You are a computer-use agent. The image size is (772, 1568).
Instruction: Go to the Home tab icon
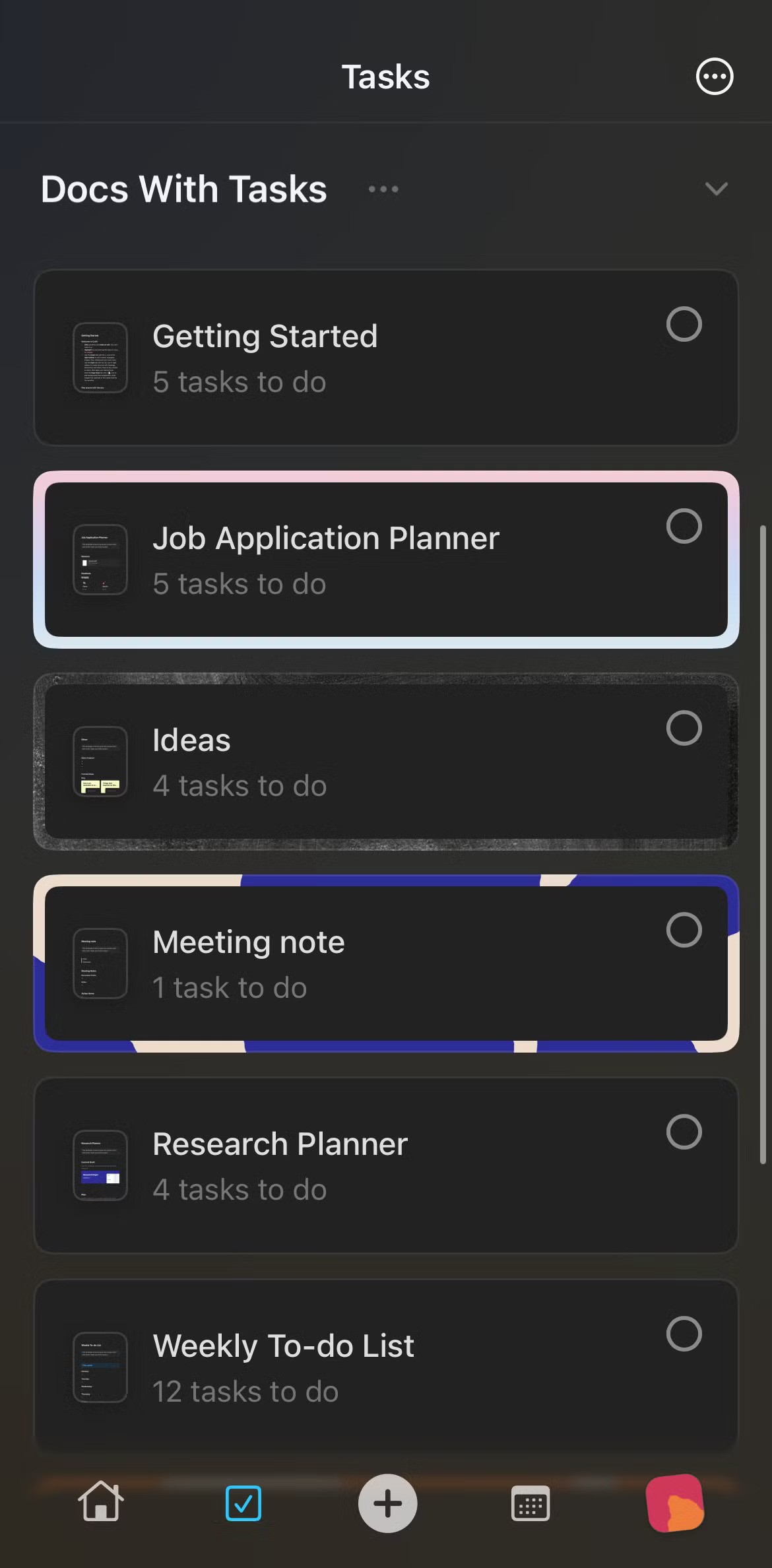101,1502
